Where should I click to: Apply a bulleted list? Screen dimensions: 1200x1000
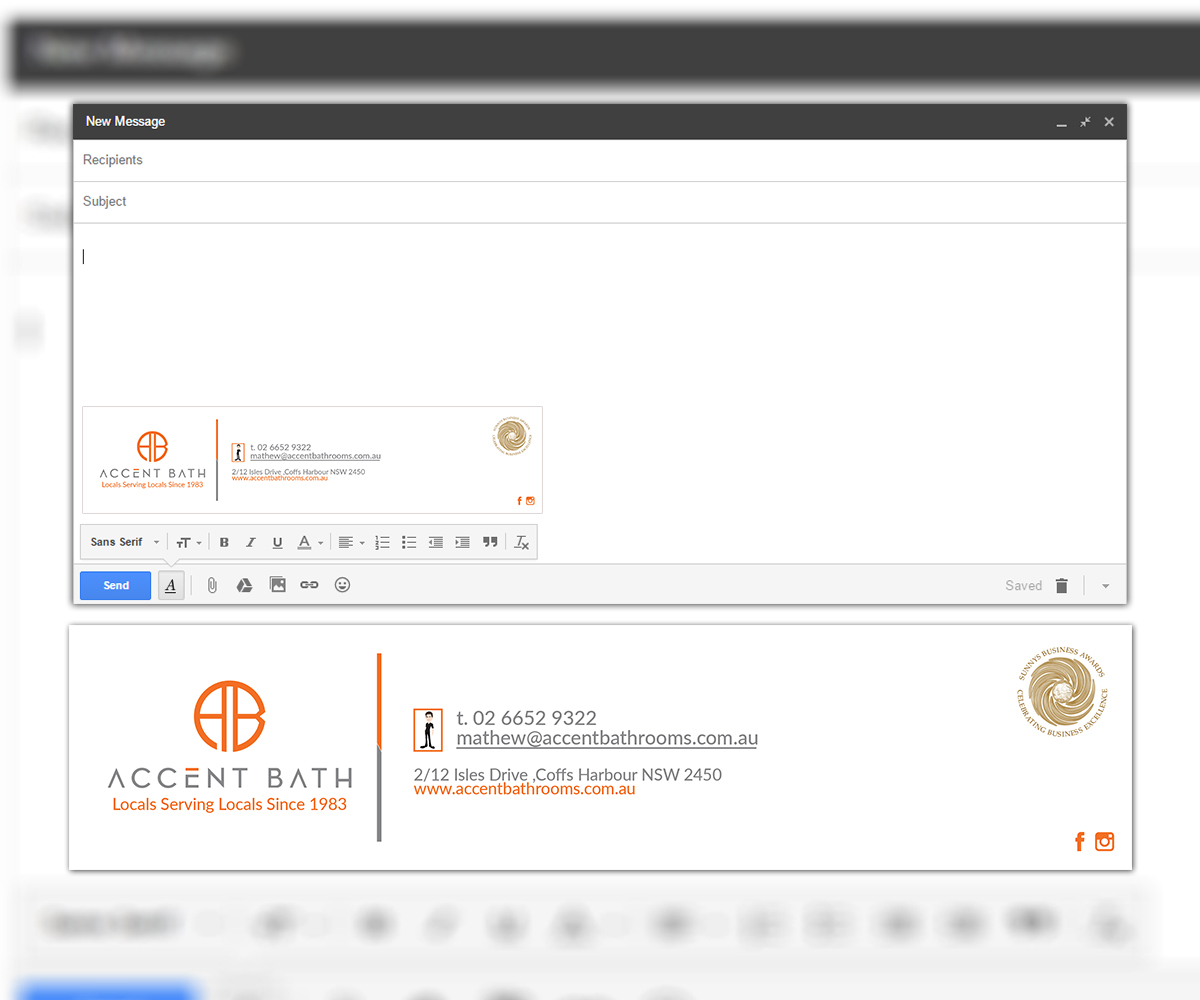coord(409,542)
